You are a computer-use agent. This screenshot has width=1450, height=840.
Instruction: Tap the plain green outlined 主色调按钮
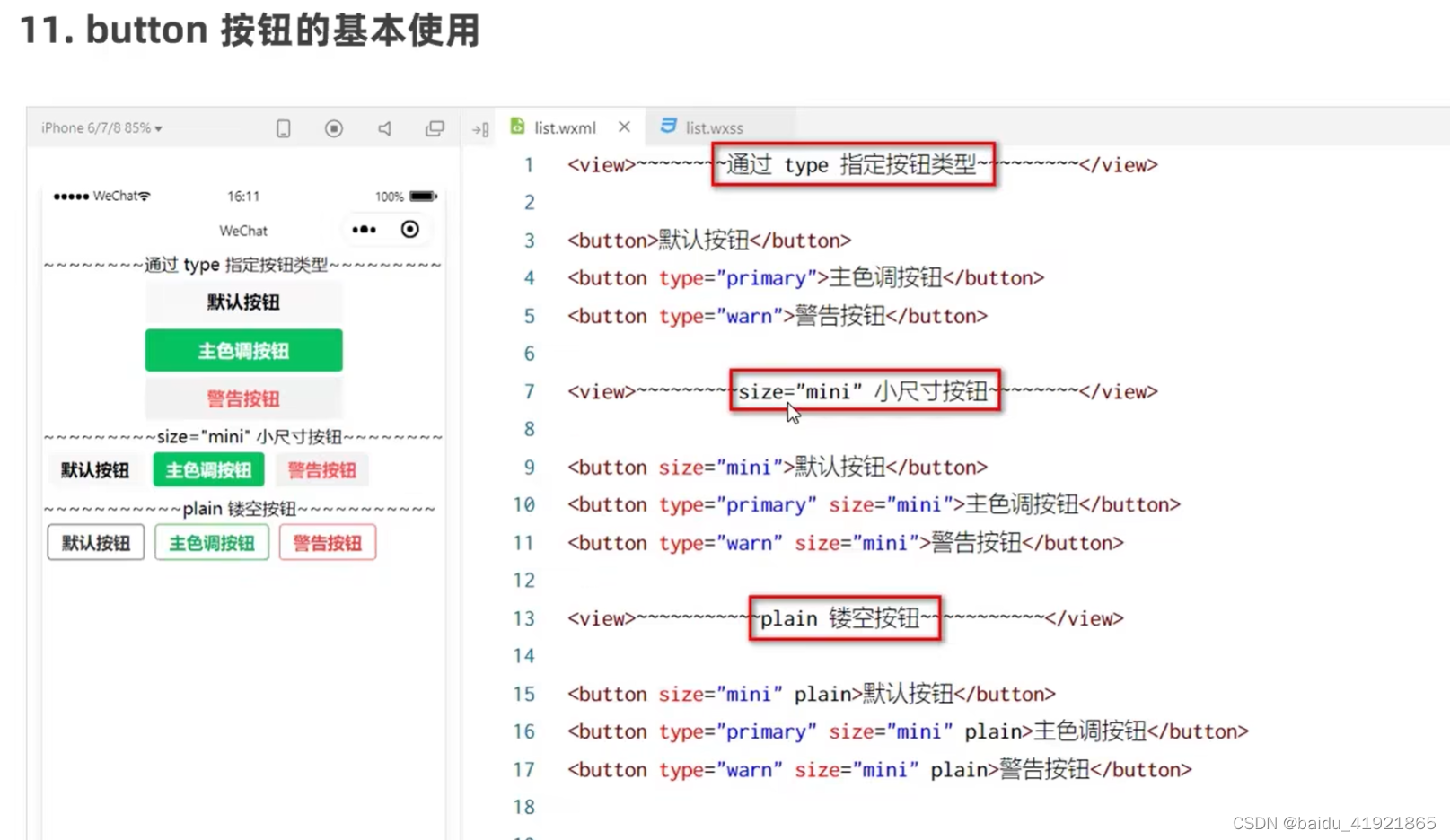pos(212,543)
